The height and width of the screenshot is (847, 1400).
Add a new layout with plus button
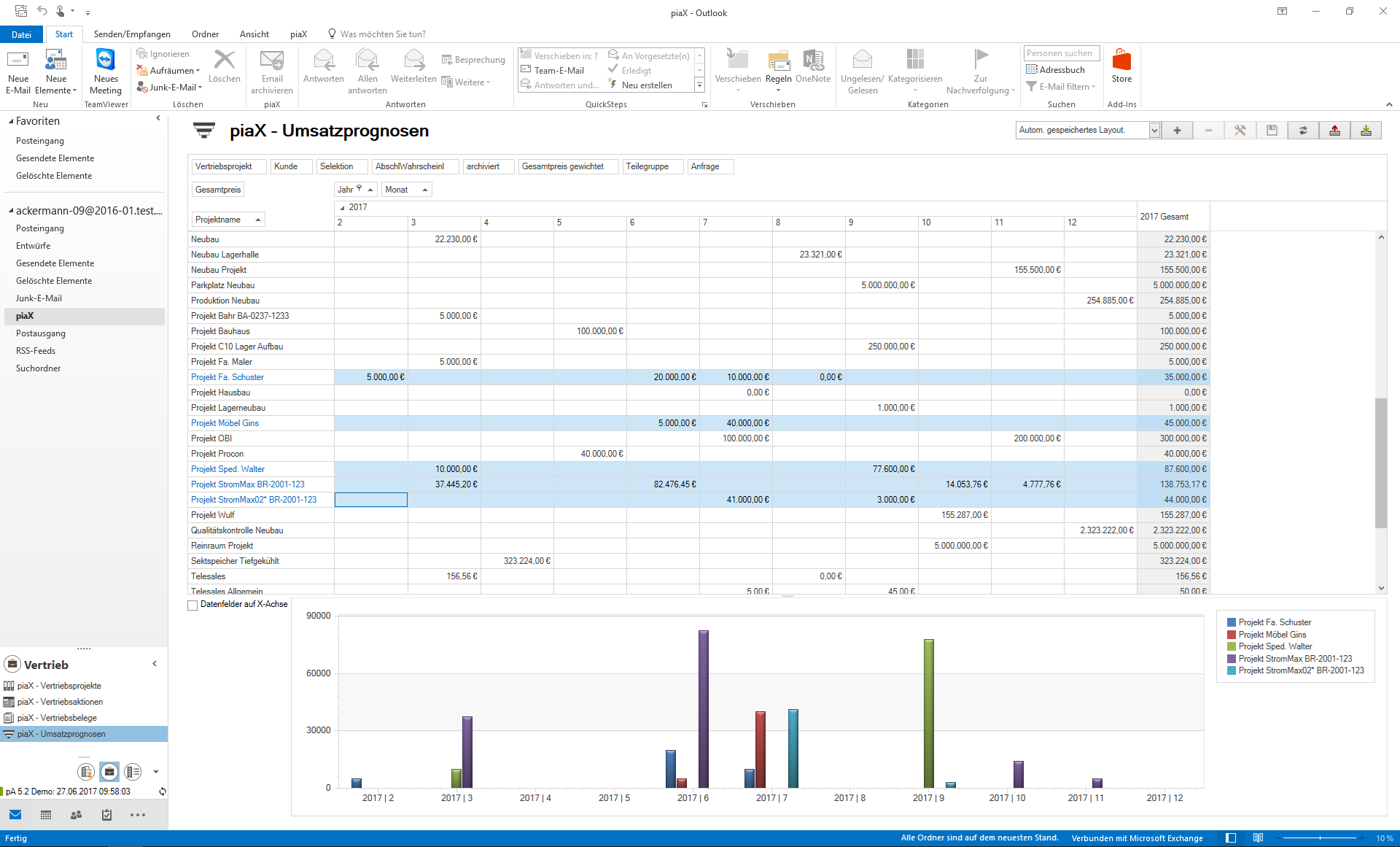pos(1177,130)
